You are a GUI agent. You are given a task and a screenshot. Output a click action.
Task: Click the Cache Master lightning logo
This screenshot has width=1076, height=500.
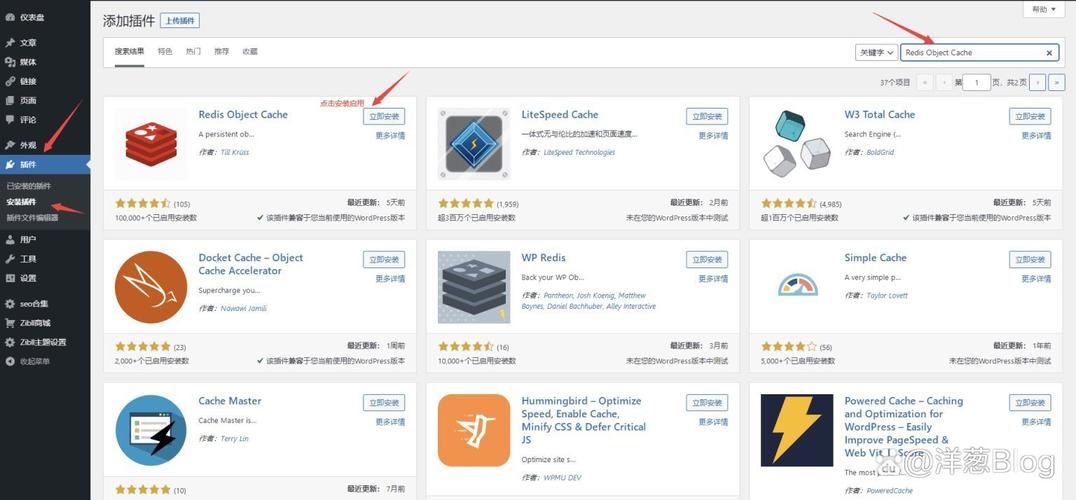tap(151, 430)
